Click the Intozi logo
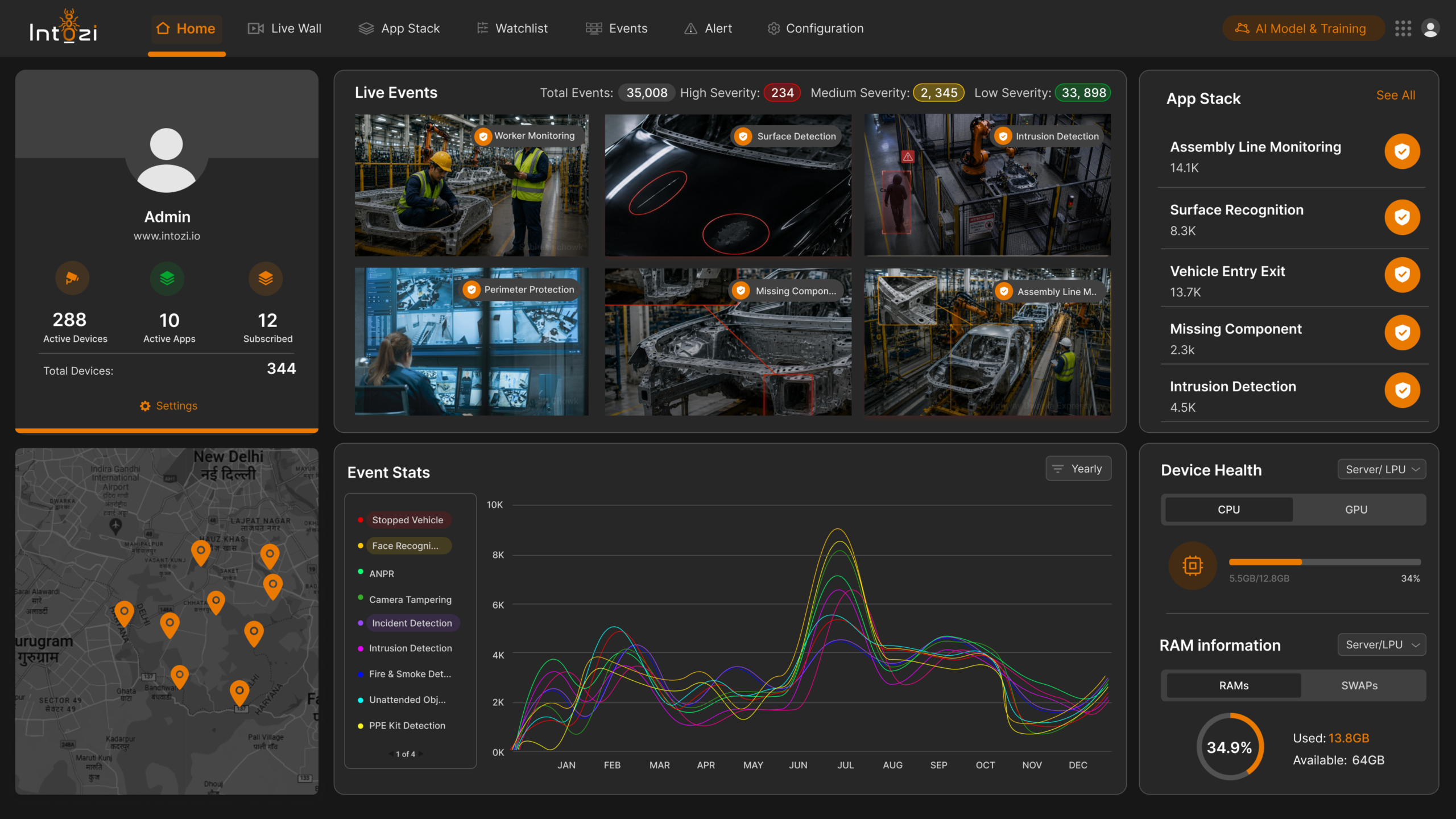Image resolution: width=1456 pixels, height=819 pixels. click(x=63, y=27)
